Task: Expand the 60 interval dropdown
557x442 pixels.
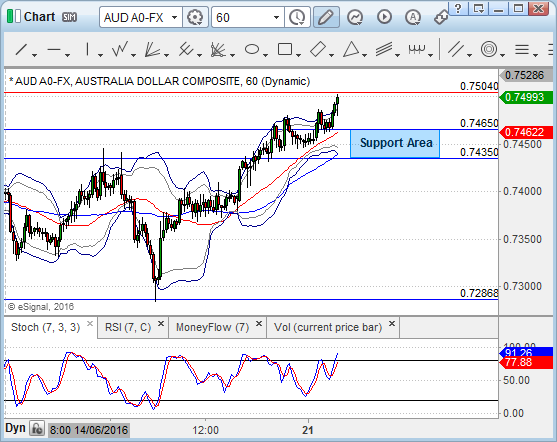Action: coord(276,17)
